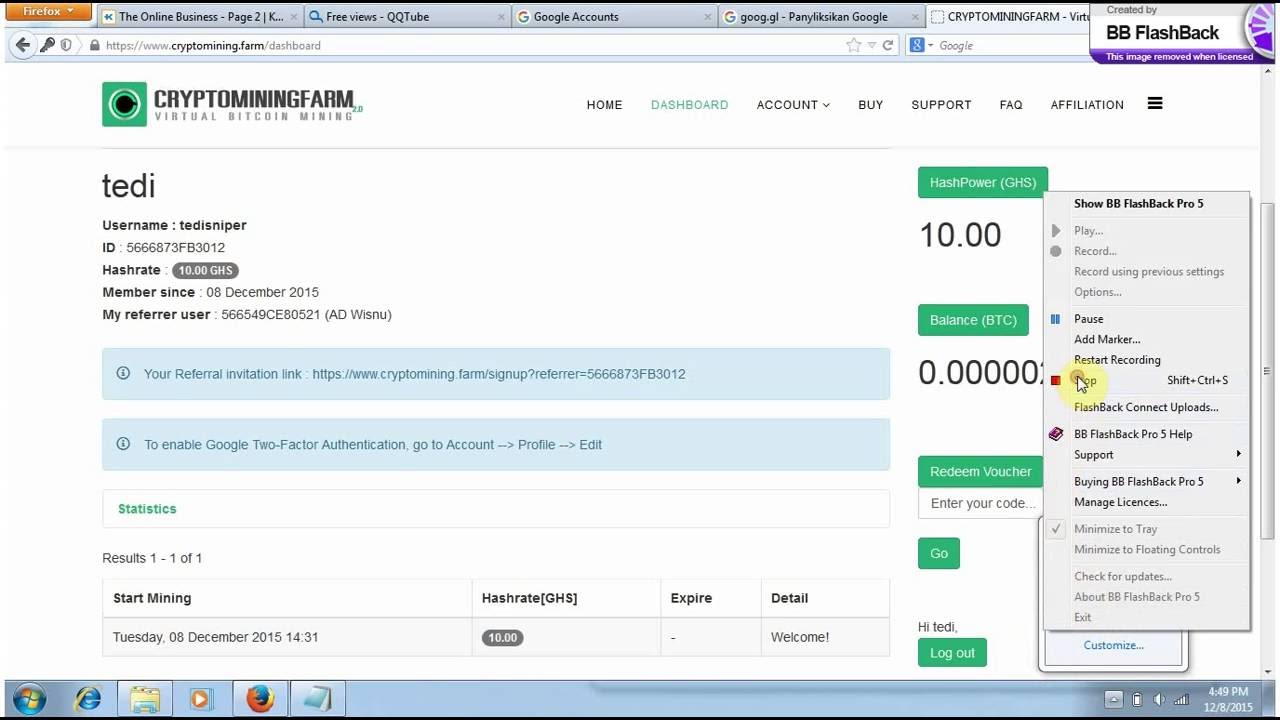Click the info icon beside Two-Factor notice

pos(123,444)
